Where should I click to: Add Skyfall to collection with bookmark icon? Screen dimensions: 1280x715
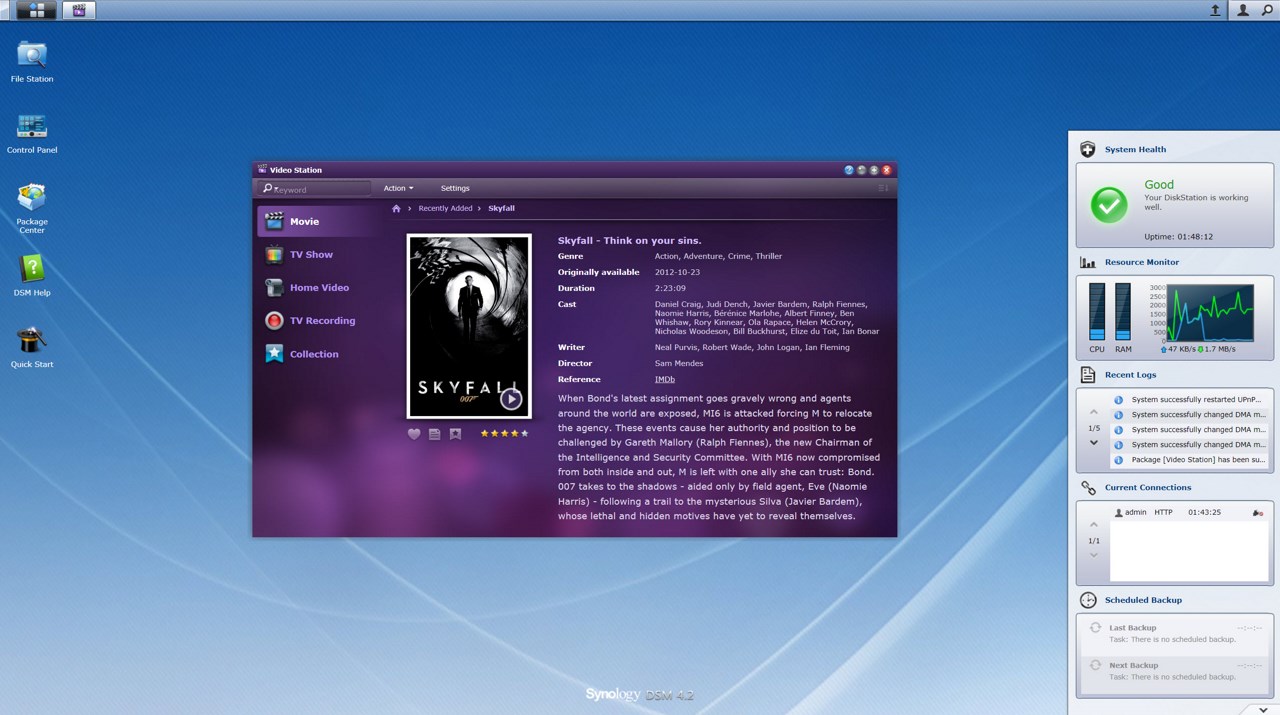455,434
